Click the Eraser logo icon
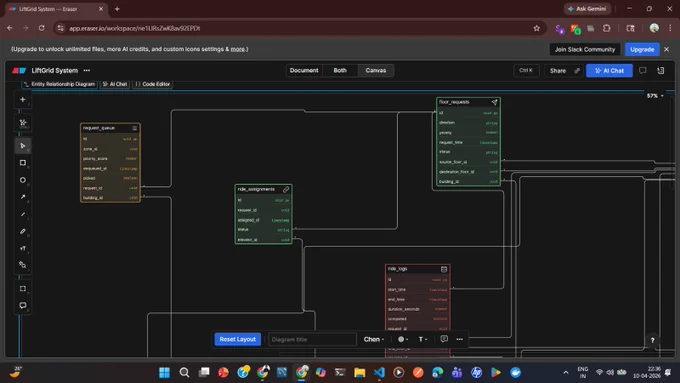 [x=19, y=70]
